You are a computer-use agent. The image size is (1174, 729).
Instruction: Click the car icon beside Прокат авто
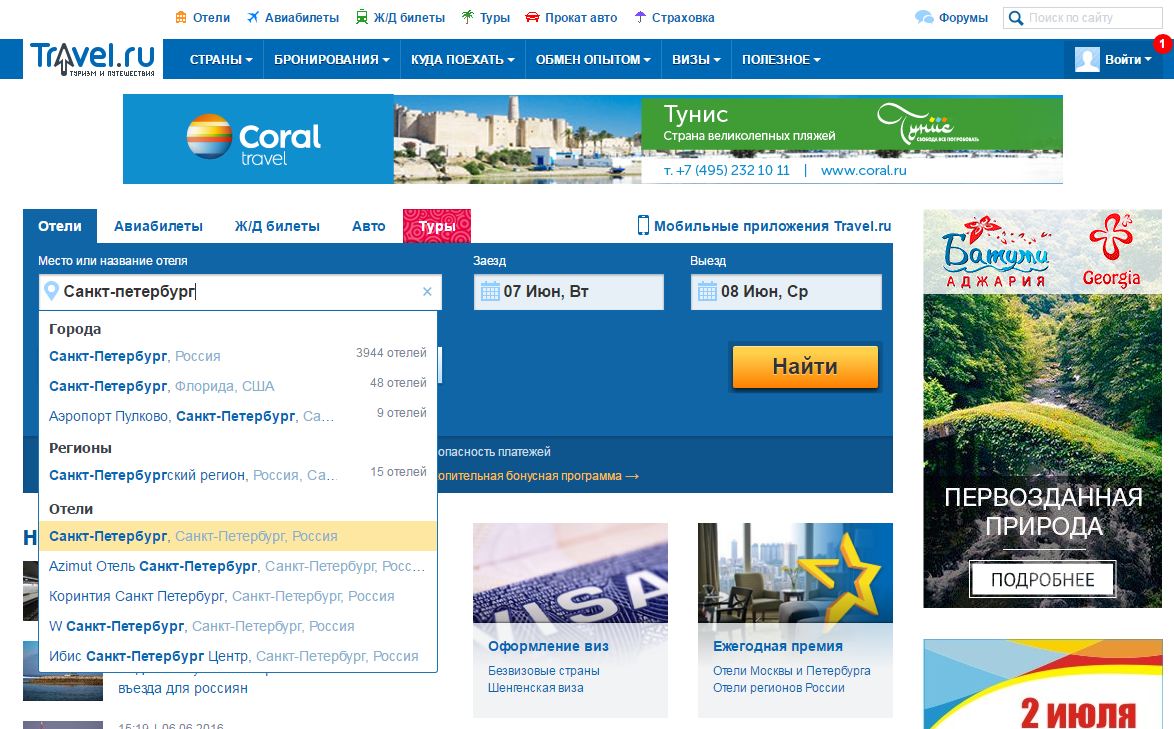click(x=532, y=17)
